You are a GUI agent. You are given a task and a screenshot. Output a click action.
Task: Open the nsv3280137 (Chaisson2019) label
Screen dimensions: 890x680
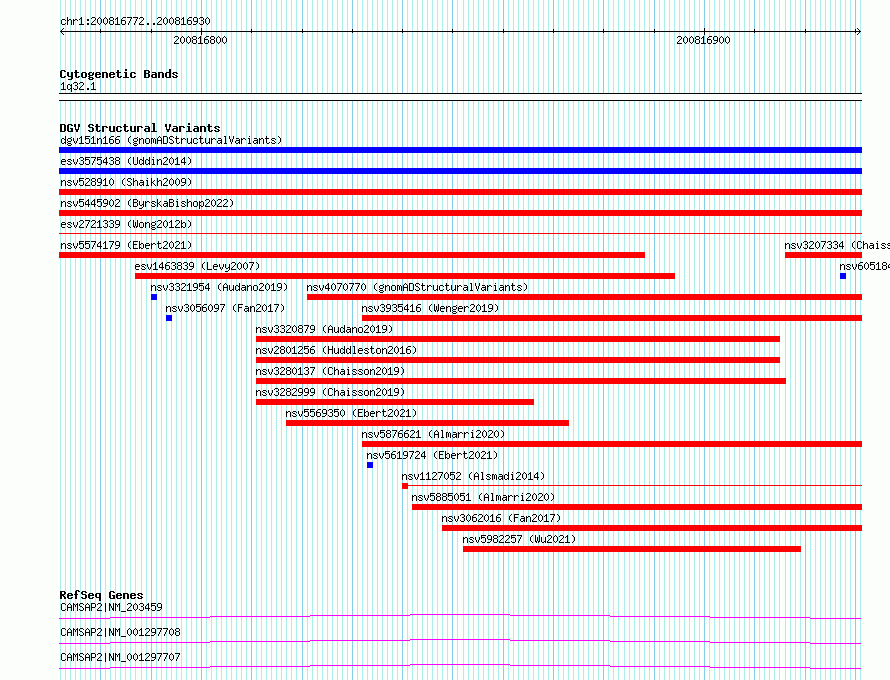tap(330, 371)
